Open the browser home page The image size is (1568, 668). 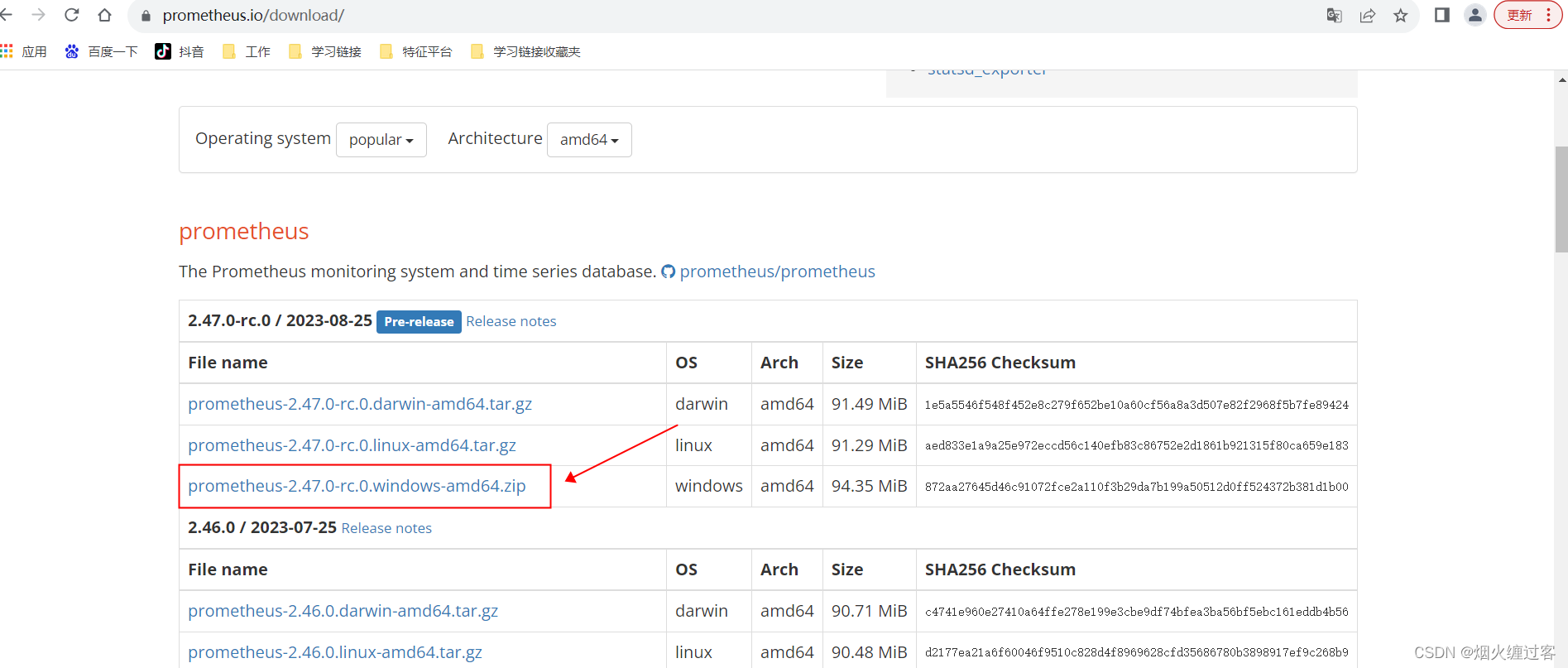pos(104,15)
